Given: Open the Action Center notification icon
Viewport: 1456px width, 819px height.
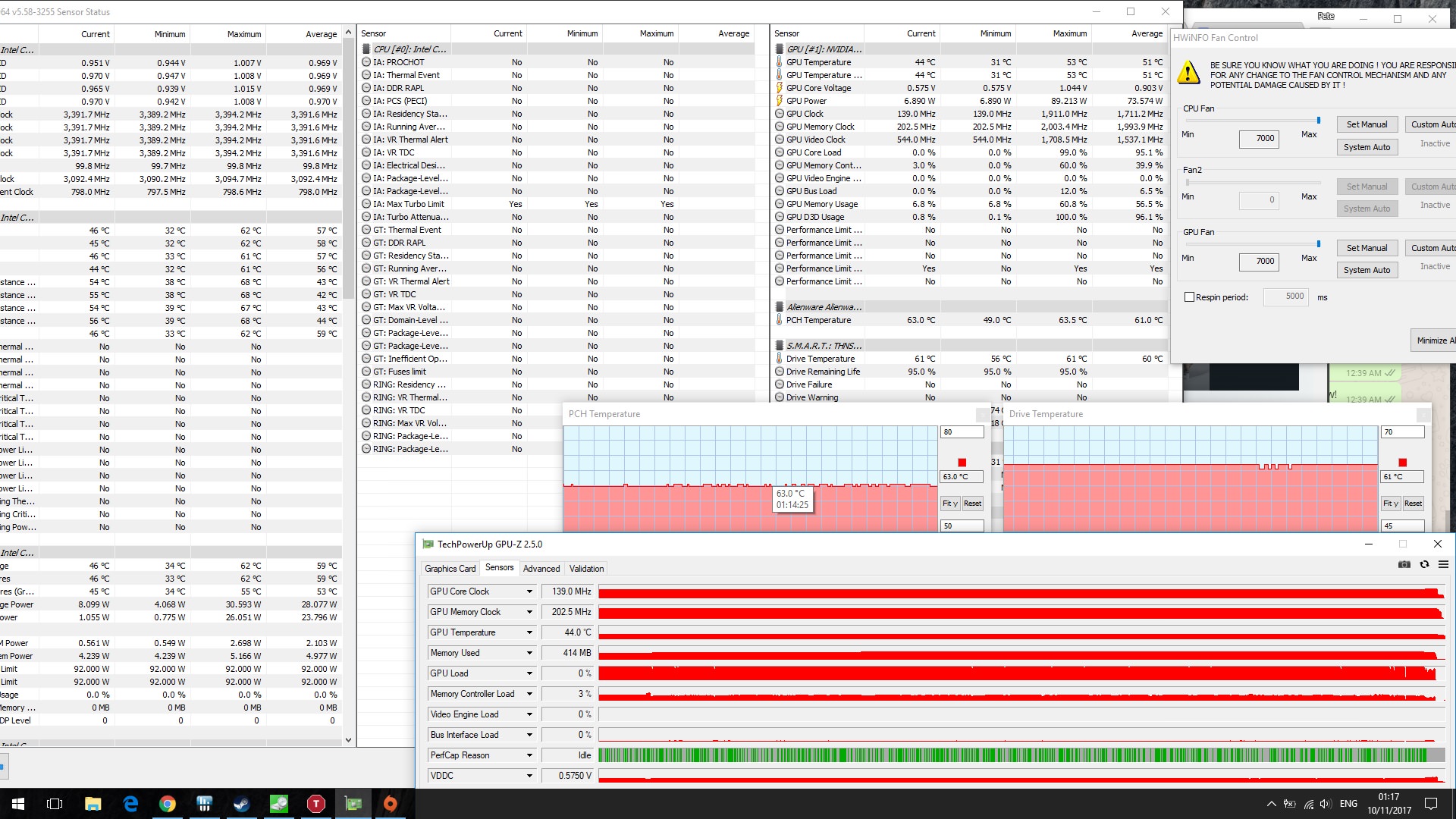Looking at the screenshot, I should pyautogui.click(x=1431, y=804).
